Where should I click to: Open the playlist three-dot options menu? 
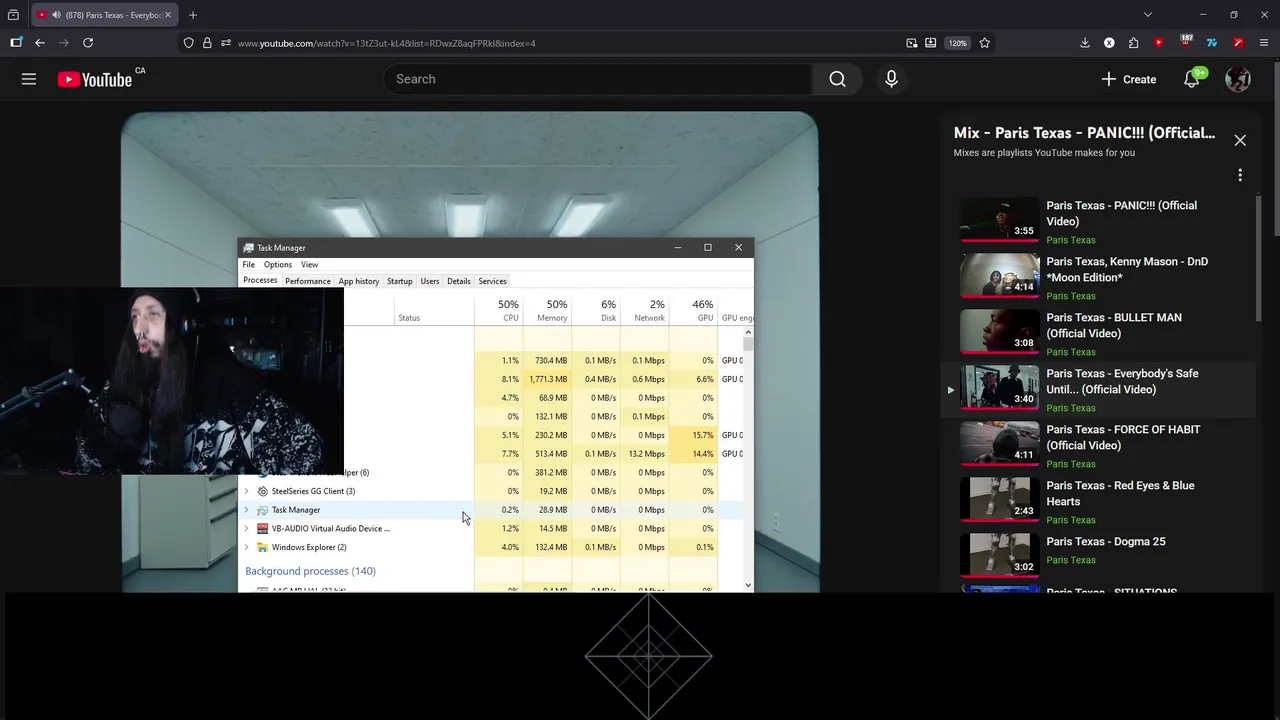click(x=1240, y=175)
